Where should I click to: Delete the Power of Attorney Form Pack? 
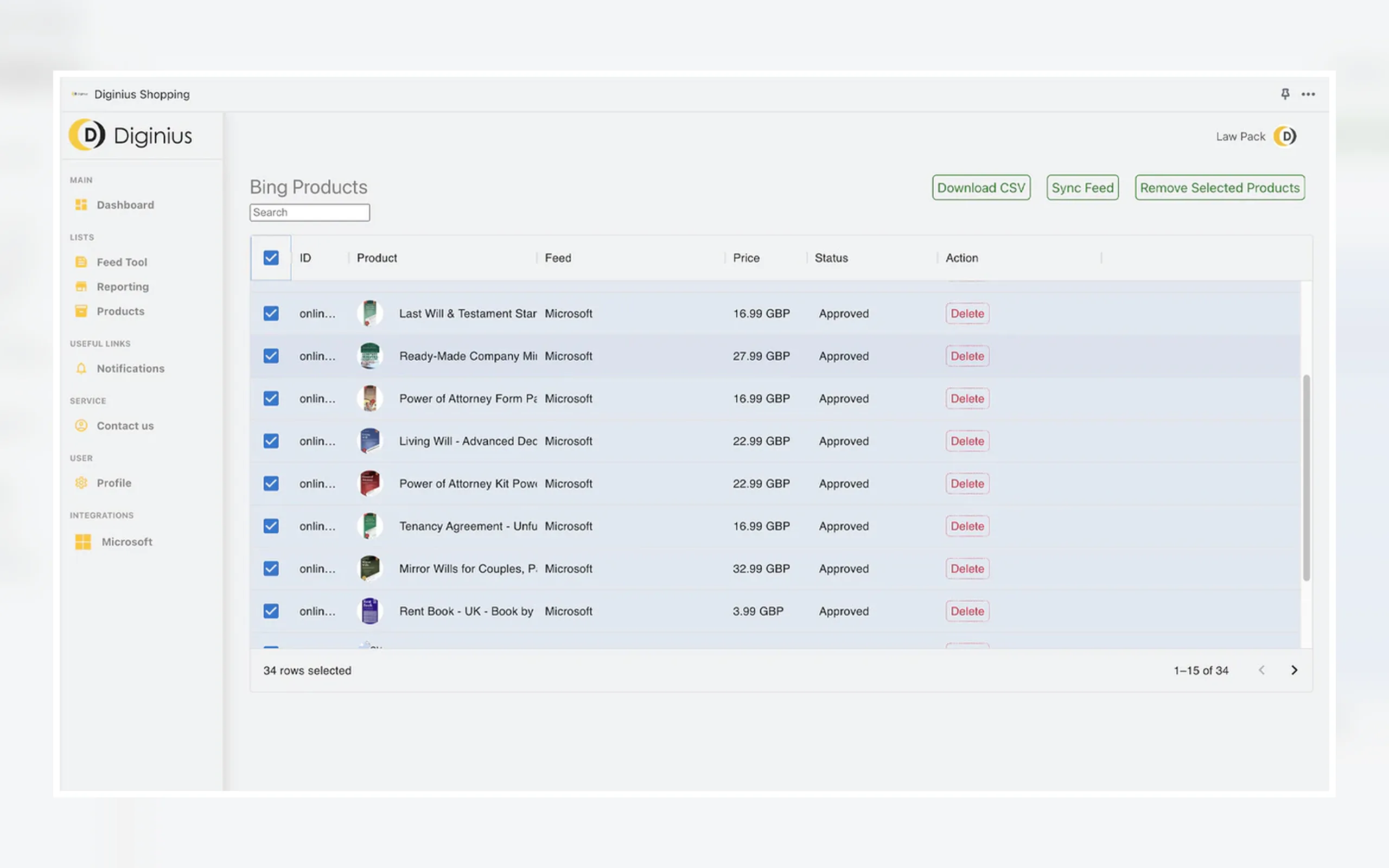click(967, 398)
